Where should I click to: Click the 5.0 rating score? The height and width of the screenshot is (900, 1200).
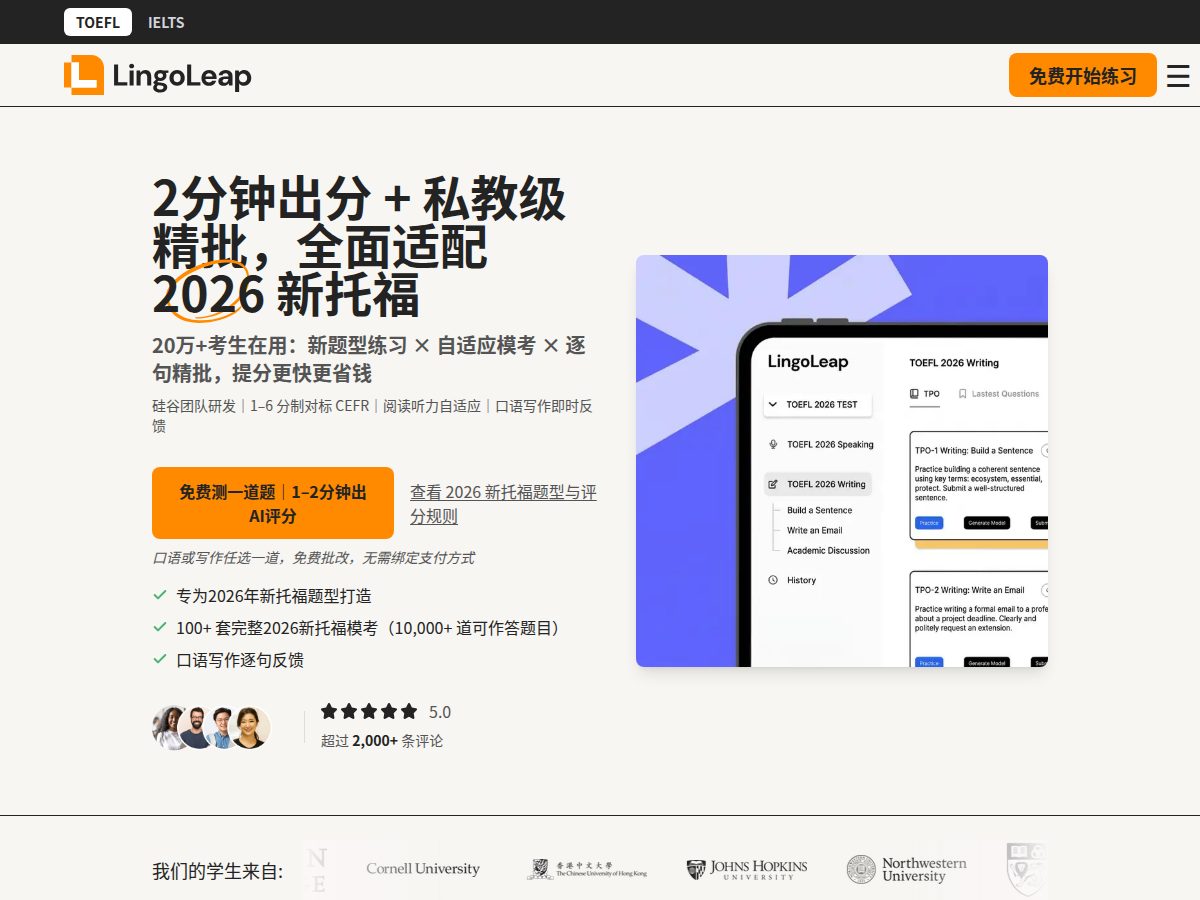click(x=440, y=712)
